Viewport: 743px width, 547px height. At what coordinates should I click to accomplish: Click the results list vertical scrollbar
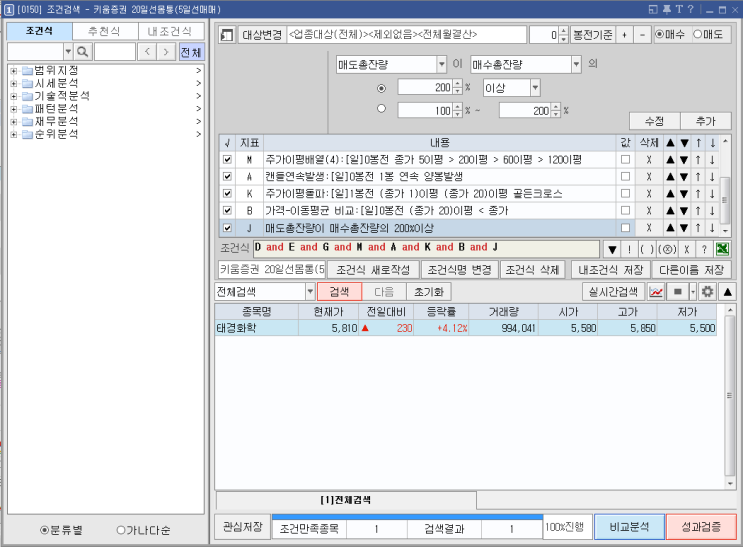(x=730, y=396)
